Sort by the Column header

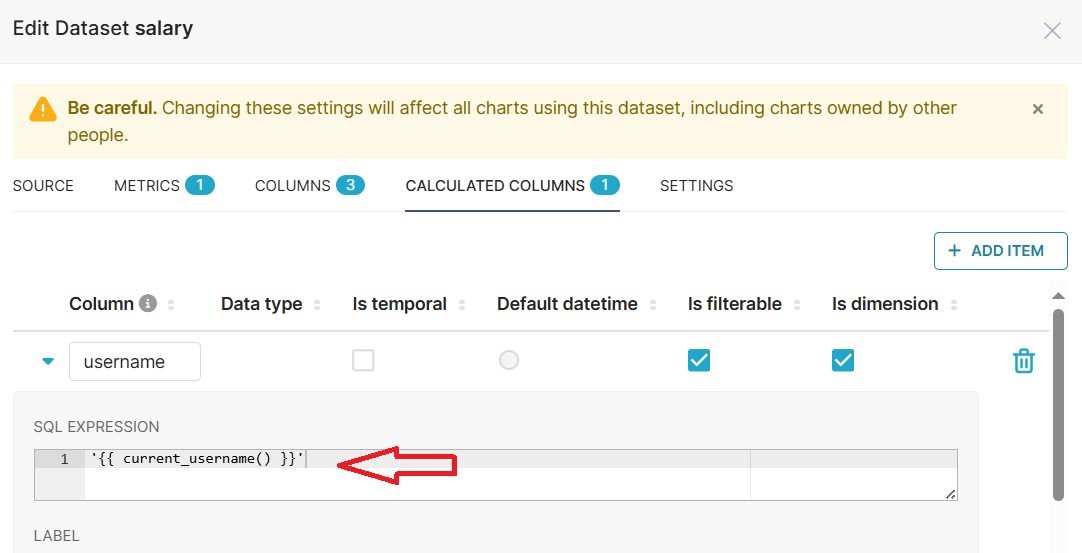pos(171,304)
